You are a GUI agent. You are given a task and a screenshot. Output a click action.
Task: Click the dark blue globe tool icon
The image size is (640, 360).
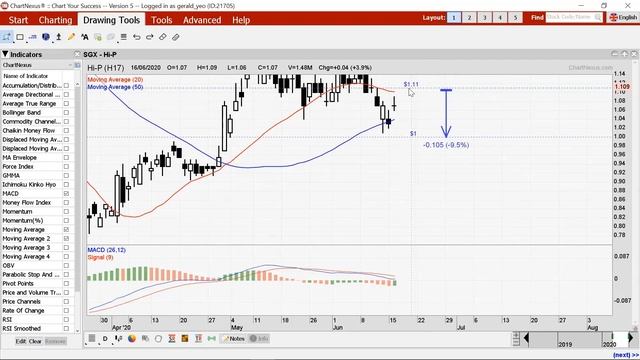coord(46,37)
